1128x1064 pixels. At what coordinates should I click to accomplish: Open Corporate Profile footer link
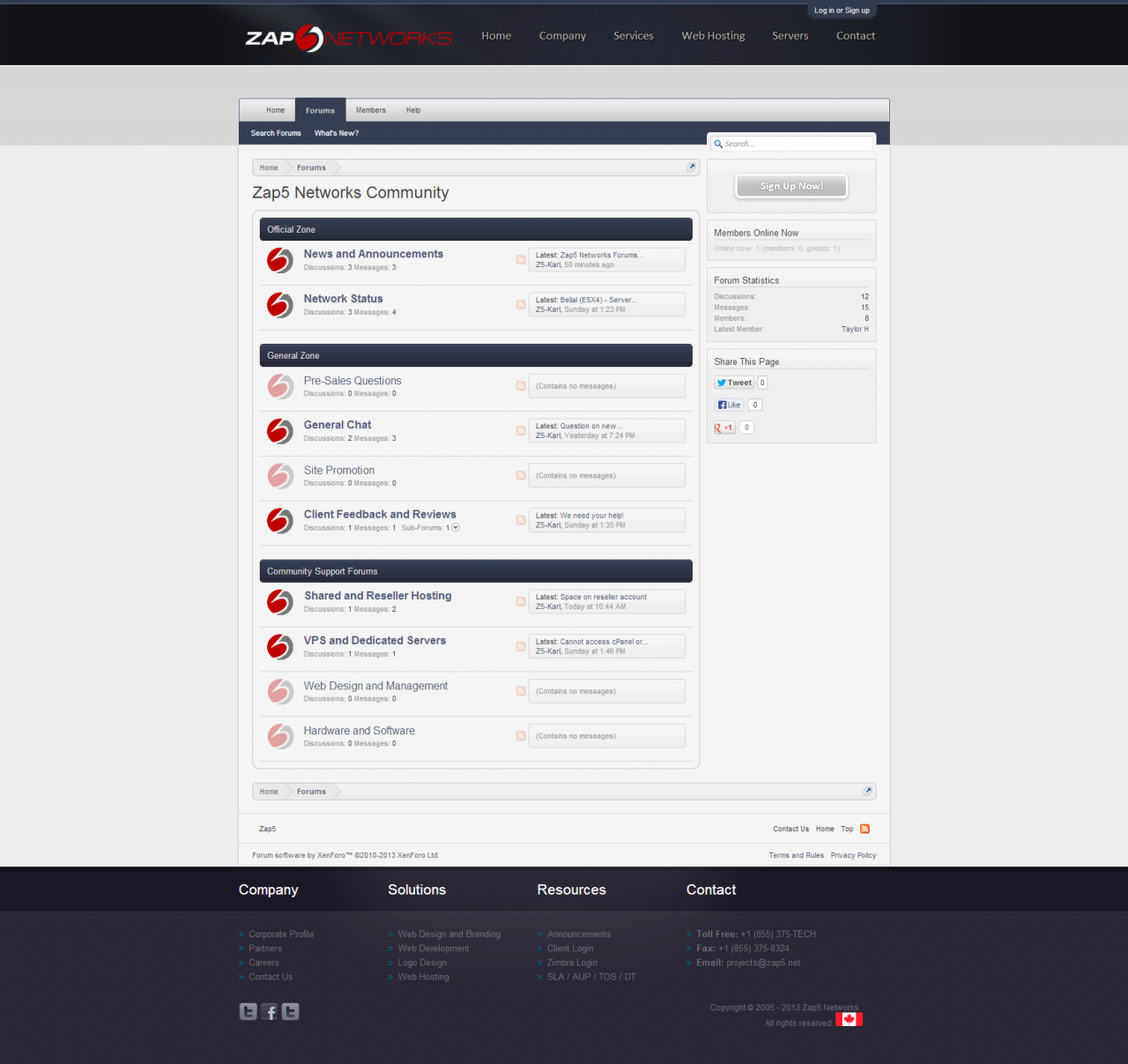[281, 934]
